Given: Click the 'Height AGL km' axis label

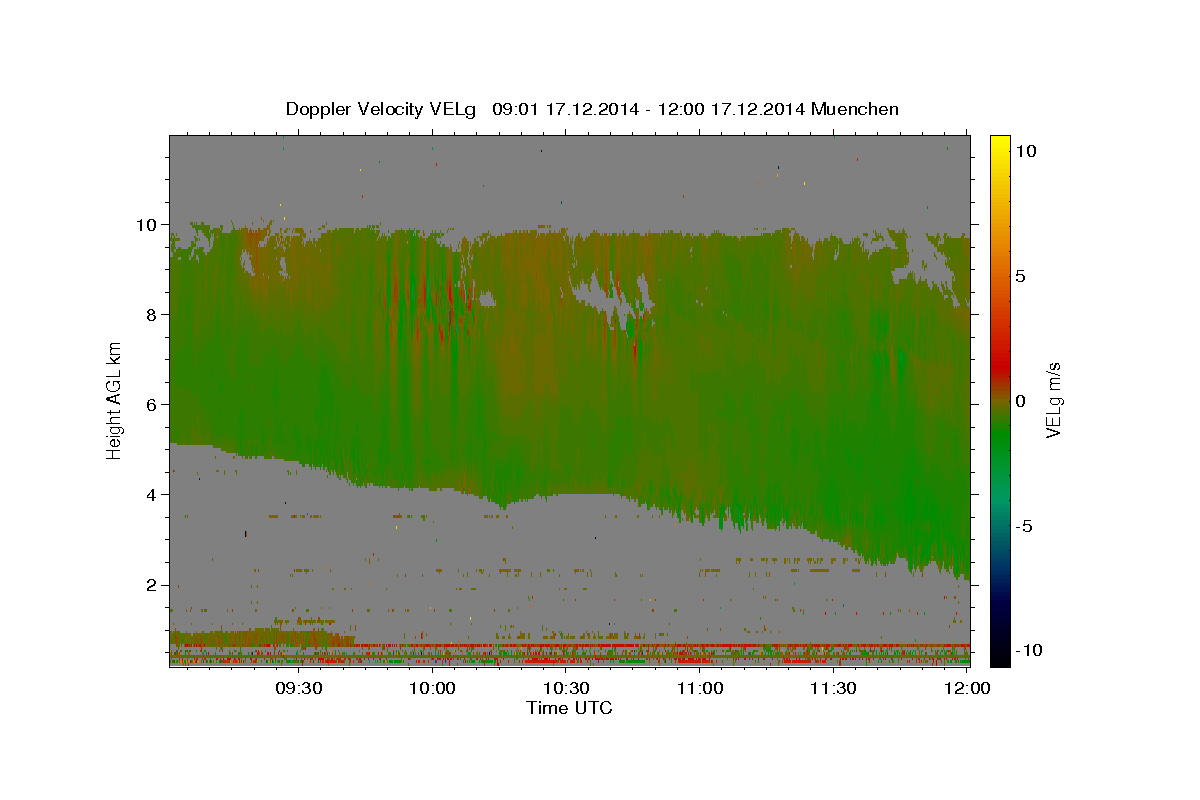Looking at the screenshot, I should [114, 402].
